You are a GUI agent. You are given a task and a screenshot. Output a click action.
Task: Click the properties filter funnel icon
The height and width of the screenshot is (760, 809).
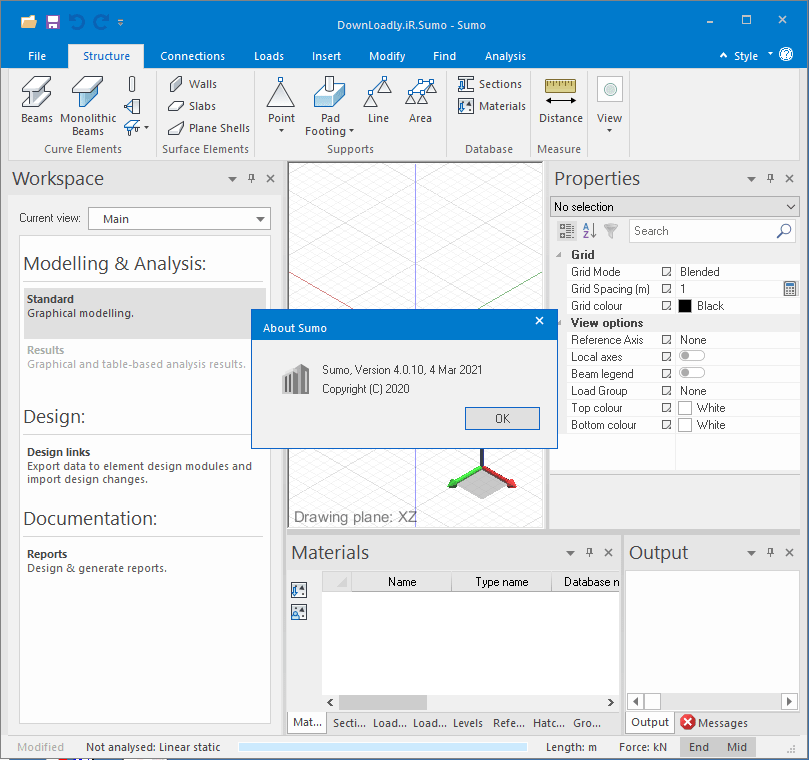coord(611,231)
